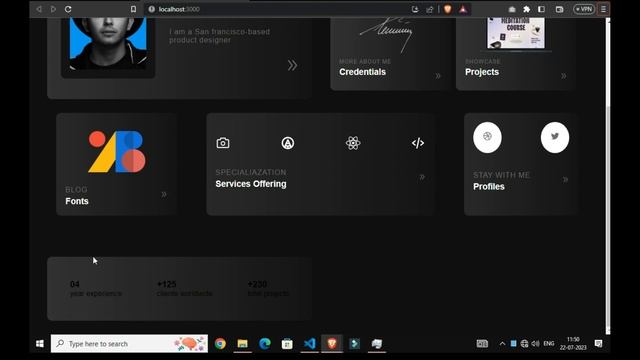Click the camera photography service icon
Image resolution: width=640 pixels, height=360 pixels.
(x=223, y=143)
